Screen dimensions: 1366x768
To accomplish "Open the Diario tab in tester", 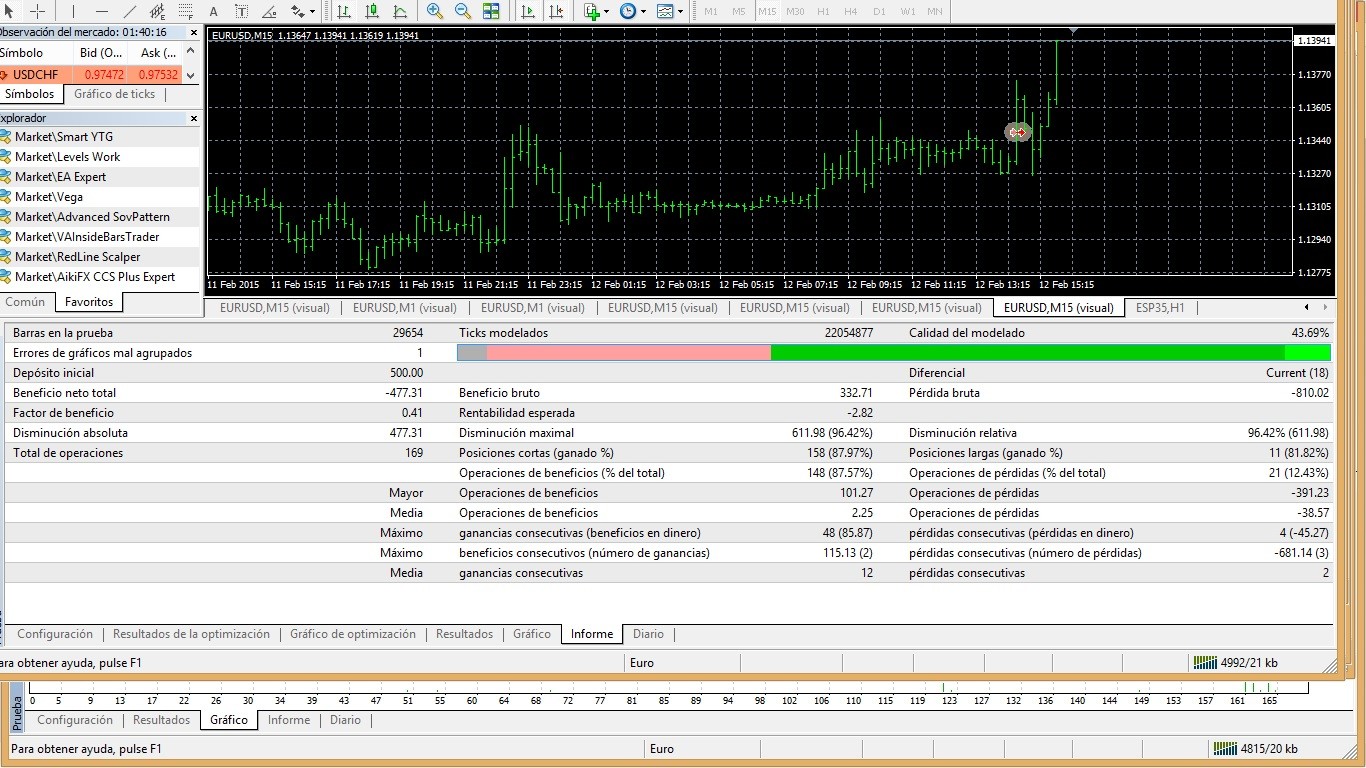I will [x=648, y=634].
